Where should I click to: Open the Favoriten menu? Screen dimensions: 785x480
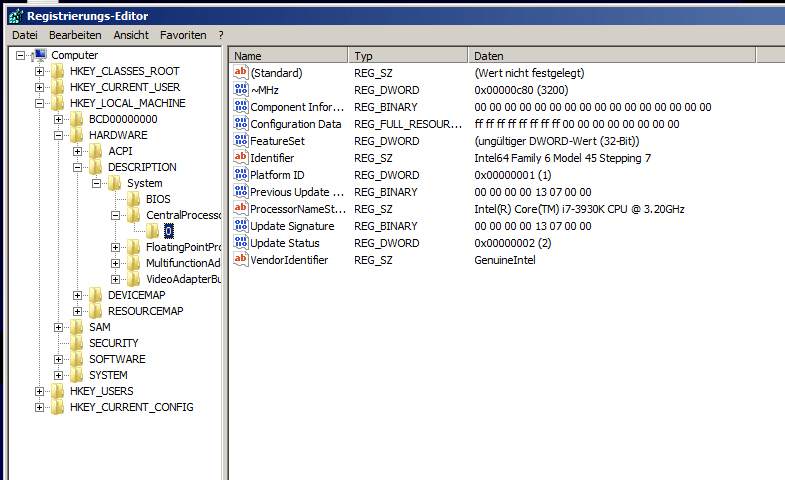point(183,35)
